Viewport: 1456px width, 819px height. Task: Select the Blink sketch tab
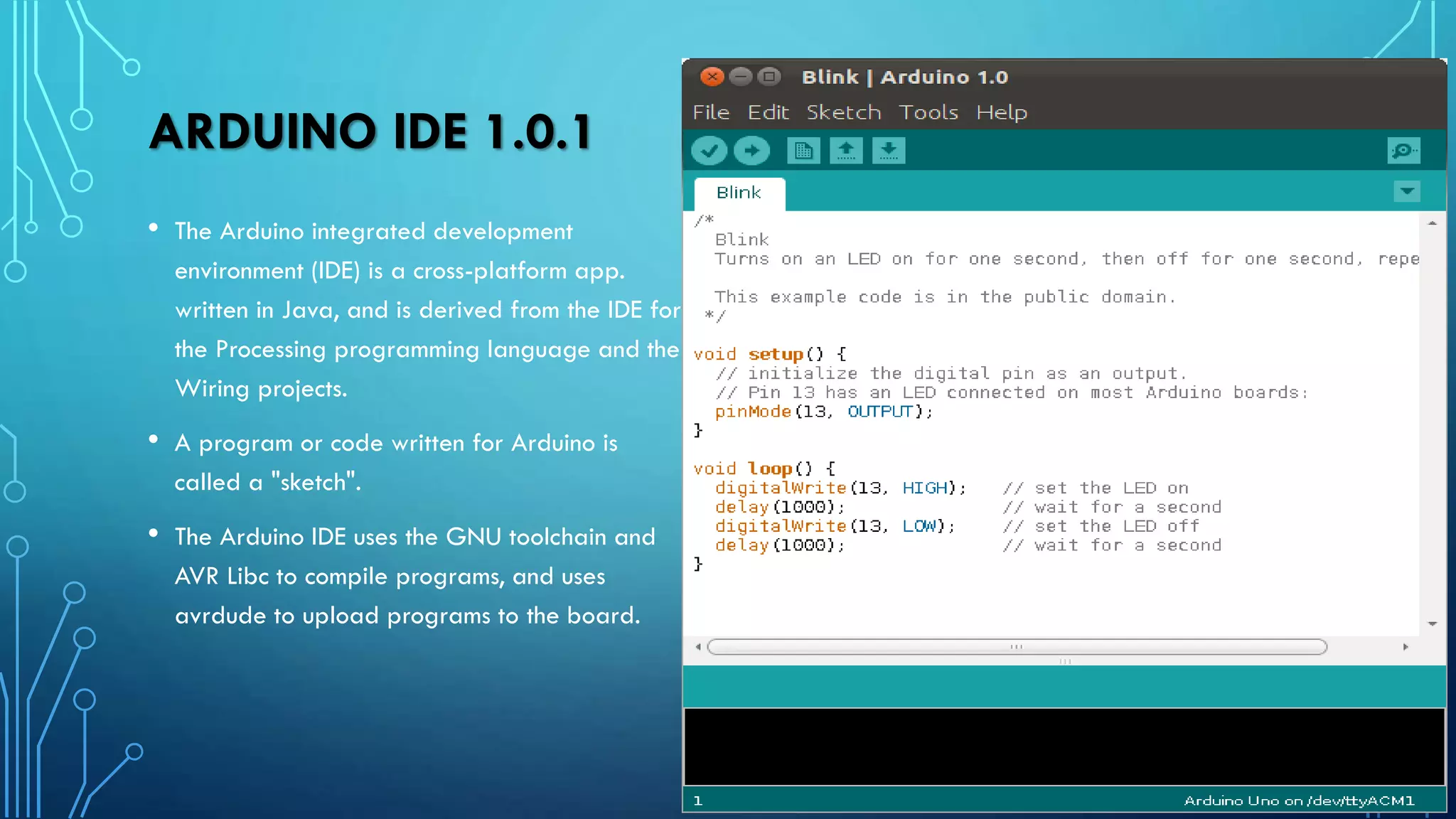(739, 193)
